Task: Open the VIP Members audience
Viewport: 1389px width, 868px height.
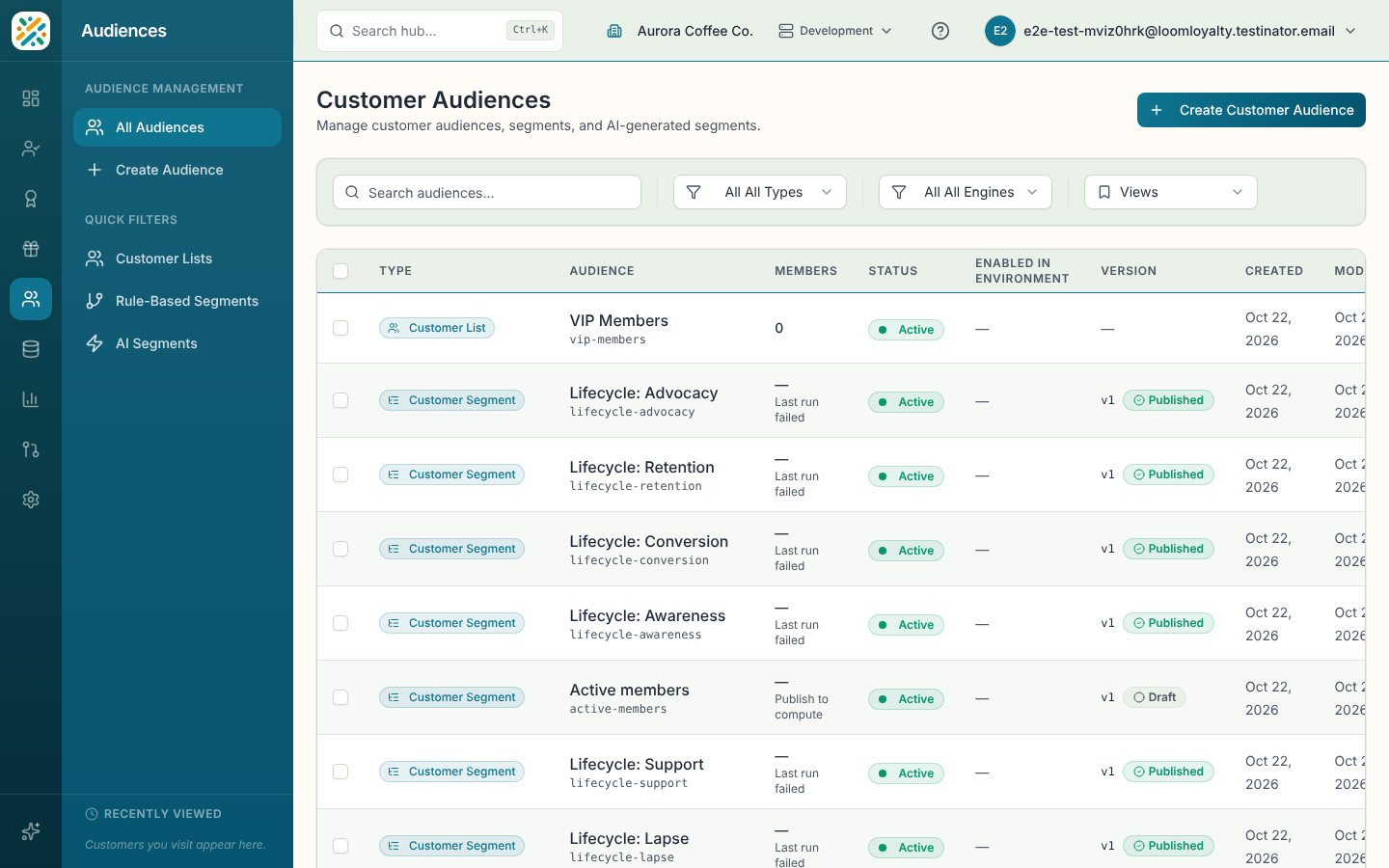Action: [x=618, y=320]
